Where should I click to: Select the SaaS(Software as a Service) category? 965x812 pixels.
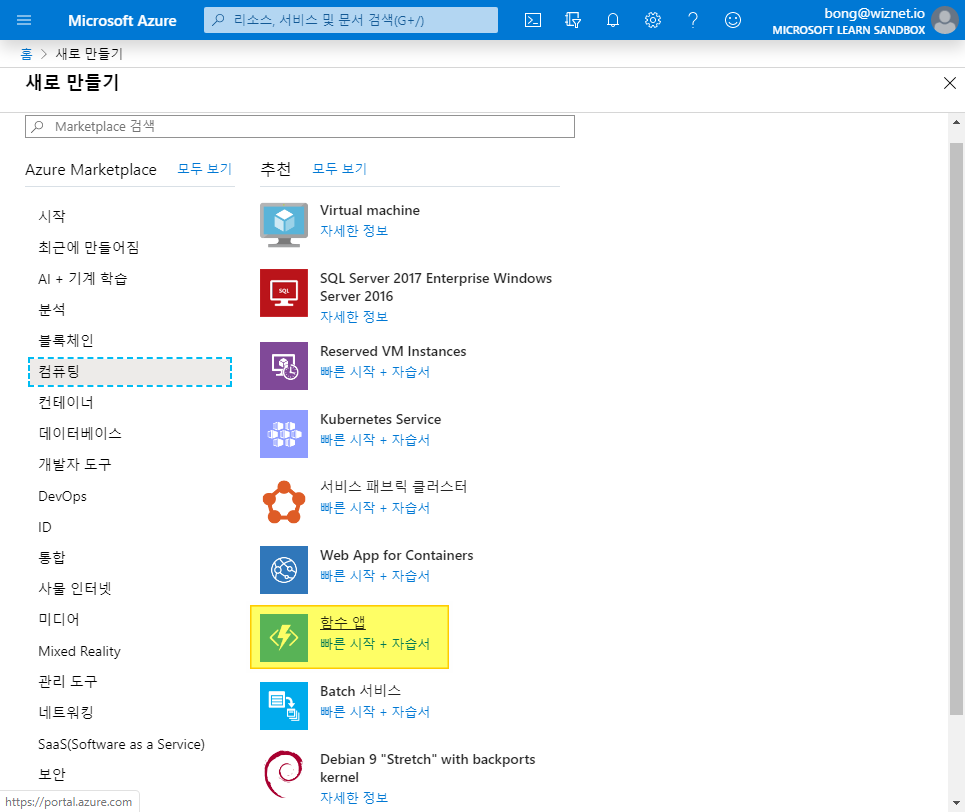(121, 744)
